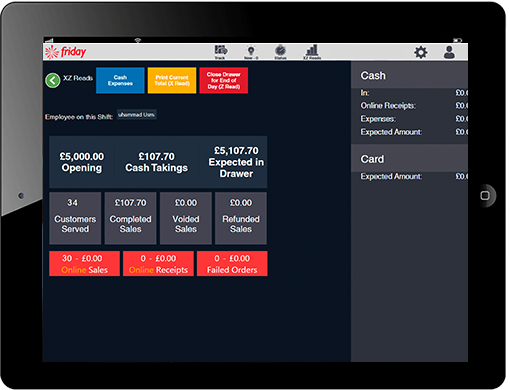The height and width of the screenshot is (390, 510).
Task: Click Close Drawer for End of Day
Action: [x=224, y=80]
